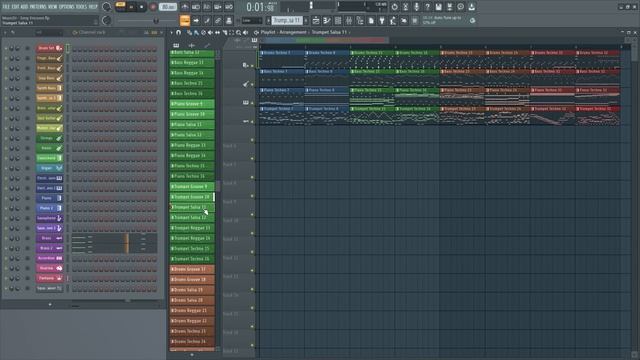This screenshot has height=360, width=640.
Task: Toggle the loop recording icon
Action: click(229, 7)
